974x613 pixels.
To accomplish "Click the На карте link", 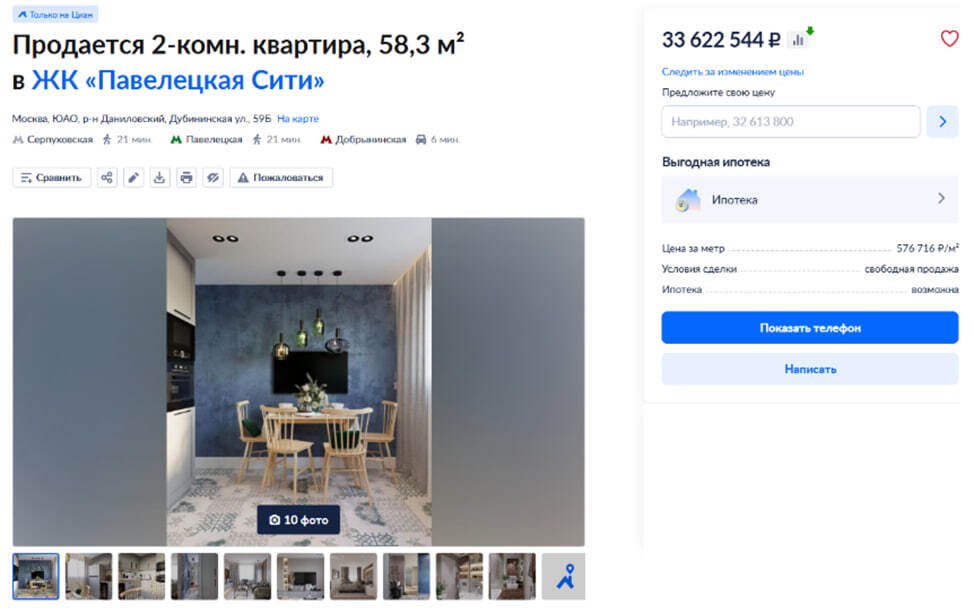I will tap(298, 119).
